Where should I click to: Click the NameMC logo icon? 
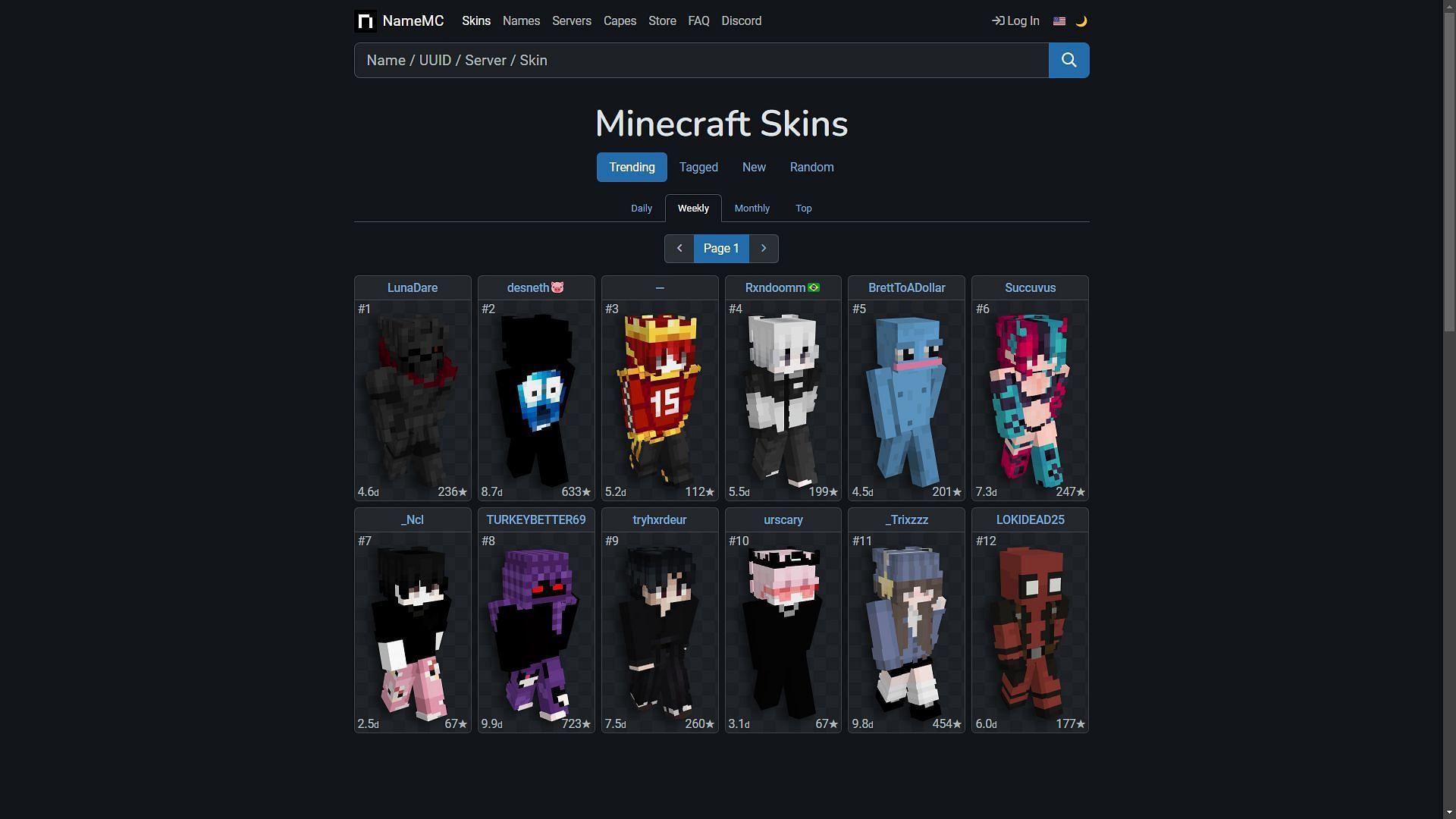[x=365, y=21]
